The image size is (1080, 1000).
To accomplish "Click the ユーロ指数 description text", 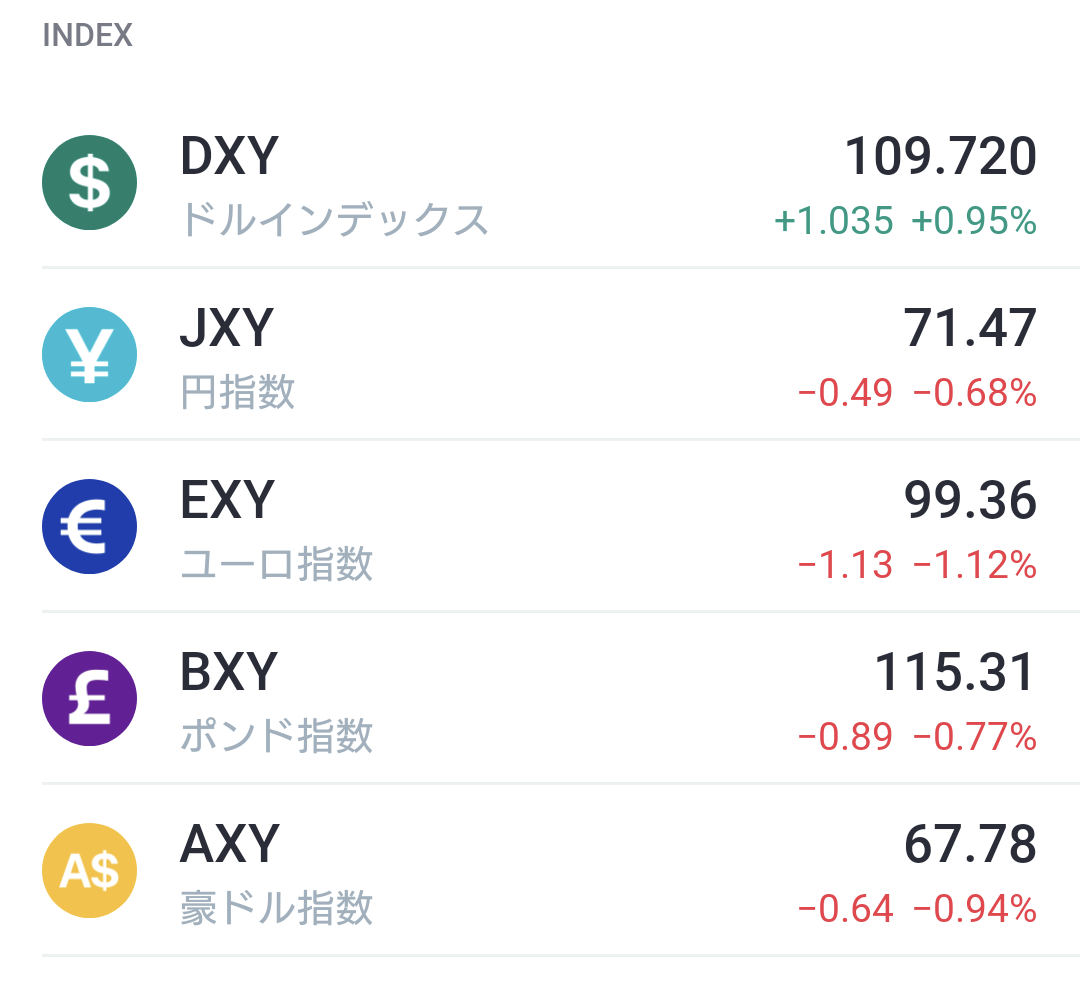I will (x=277, y=564).
